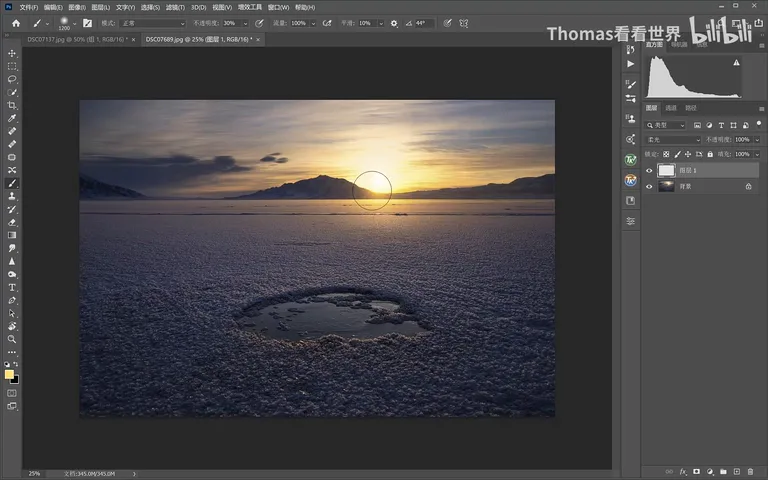Image resolution: width=768 pixels, height=480 pixels.
Task: Open the Layers panel flyout menu
Action: (x=761, y=109)
